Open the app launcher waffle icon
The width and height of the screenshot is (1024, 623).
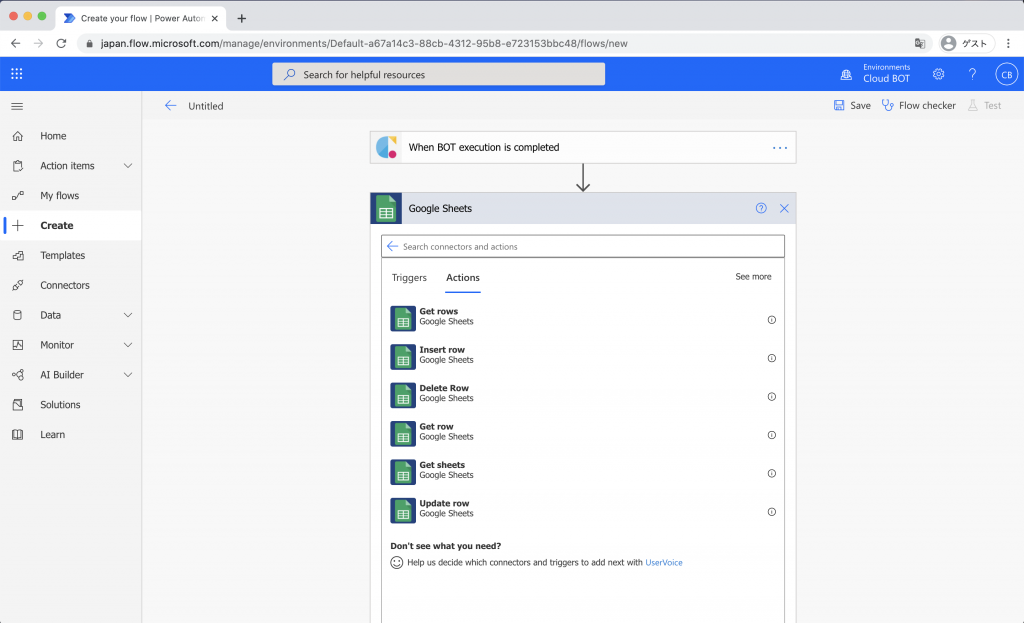pos(17,74)
